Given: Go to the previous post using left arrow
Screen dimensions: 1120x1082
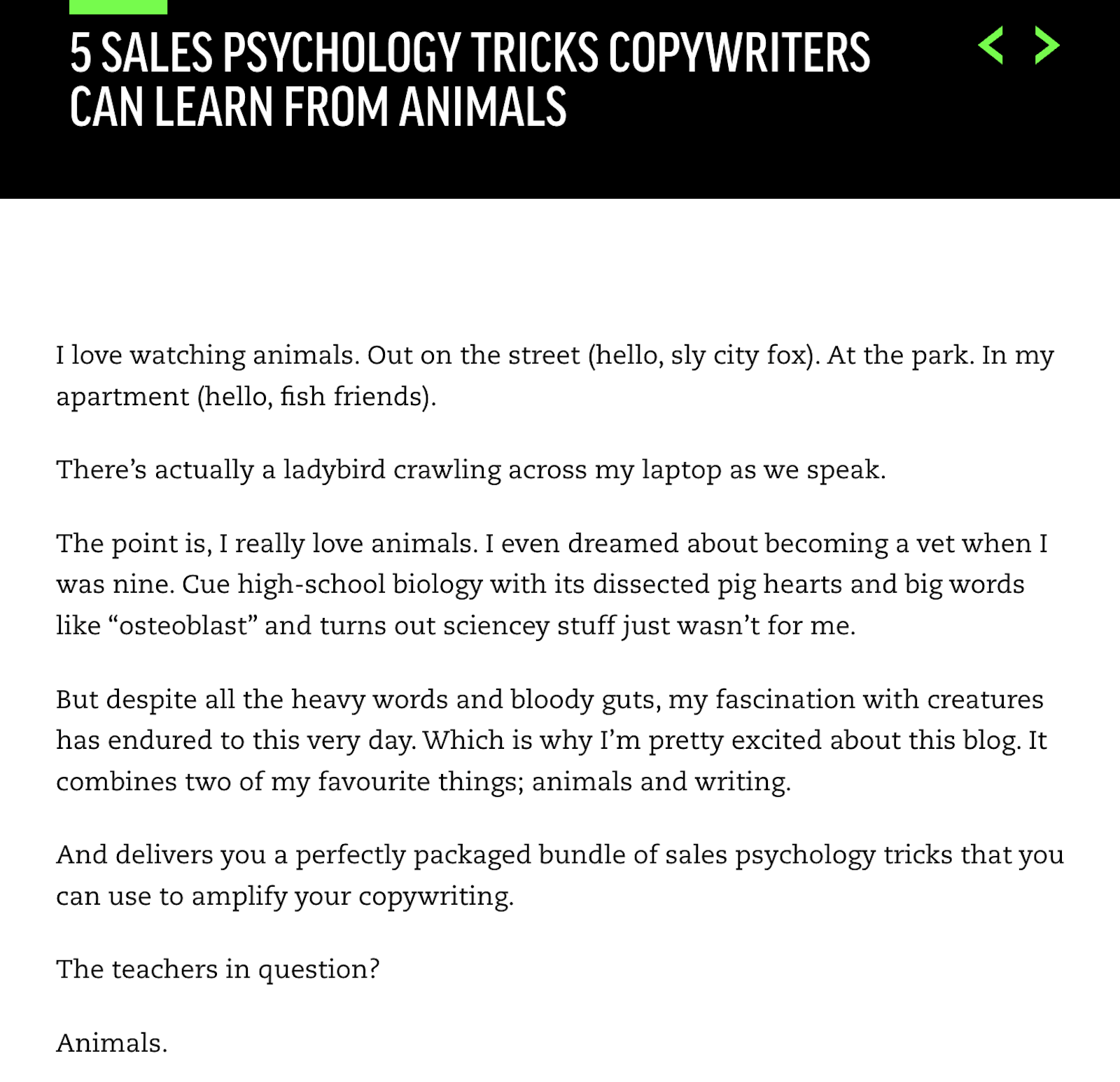Looking at the screenshot, I should coord(990,45).
